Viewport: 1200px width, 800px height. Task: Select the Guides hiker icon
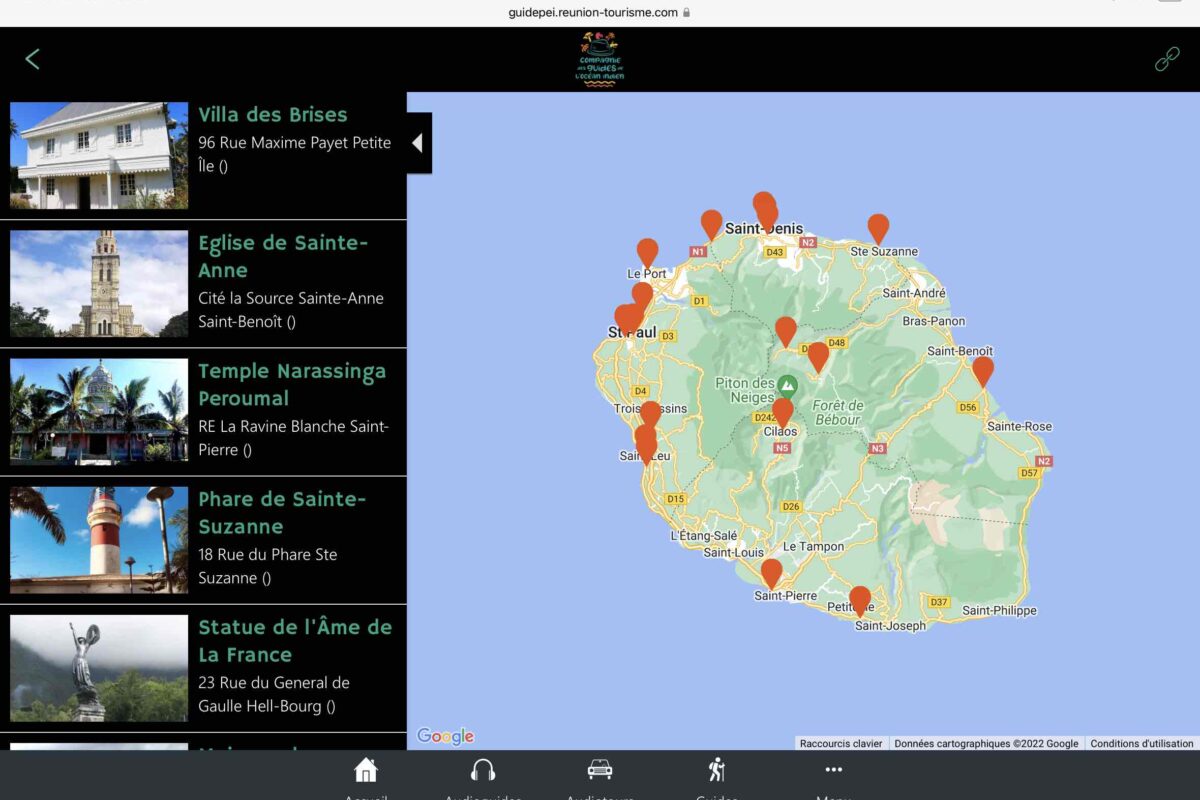tap(716, 772)
